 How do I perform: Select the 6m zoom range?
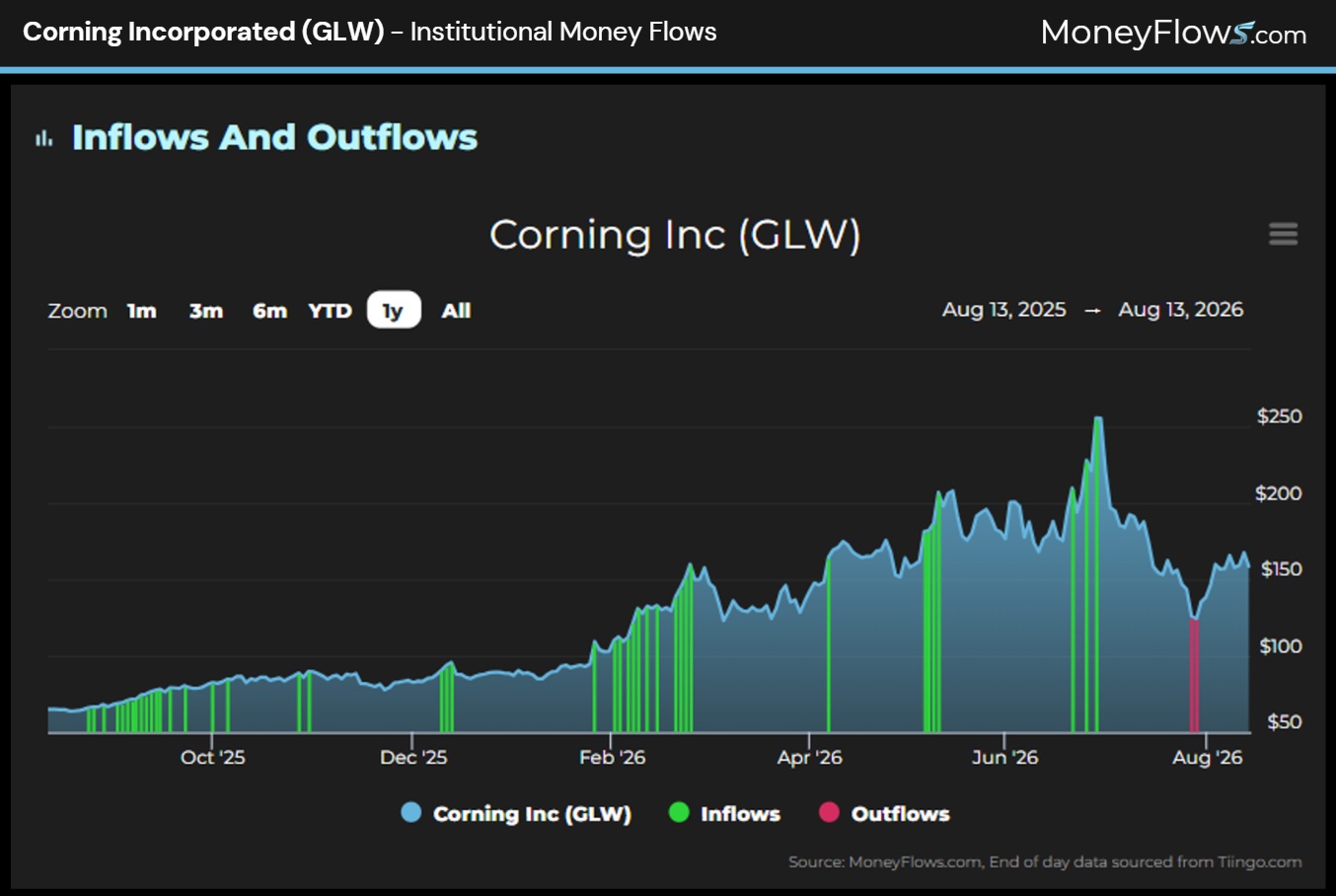coord(269,311)
